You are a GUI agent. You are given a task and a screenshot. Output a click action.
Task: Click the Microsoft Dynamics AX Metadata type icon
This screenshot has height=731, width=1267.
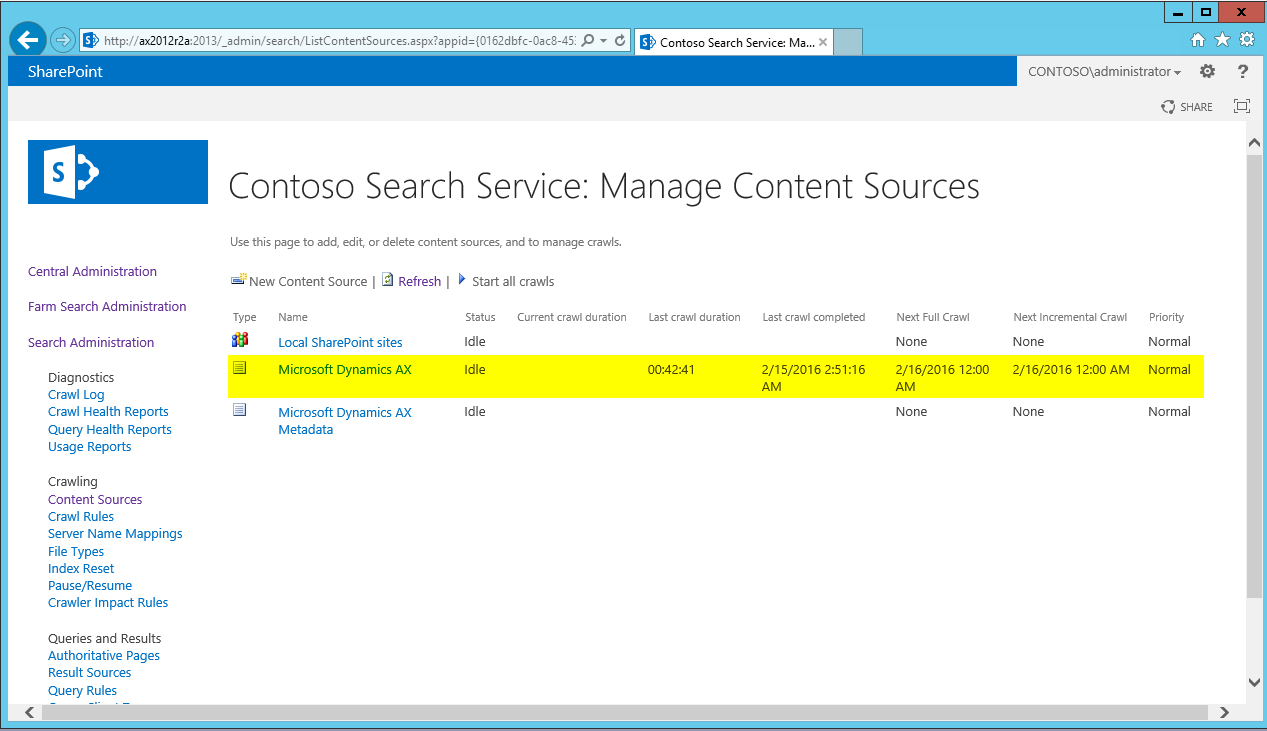(240, 410)
